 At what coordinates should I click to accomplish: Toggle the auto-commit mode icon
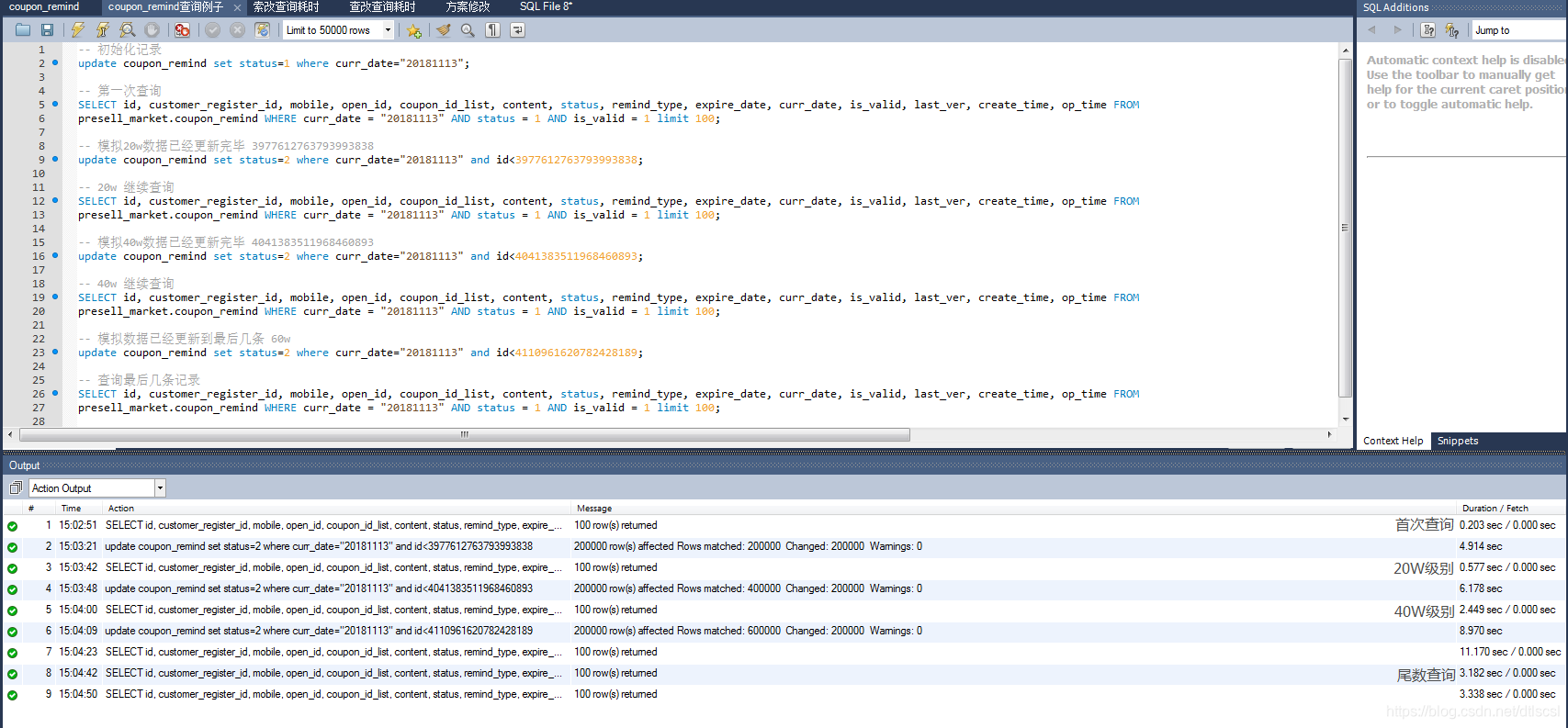262,30
